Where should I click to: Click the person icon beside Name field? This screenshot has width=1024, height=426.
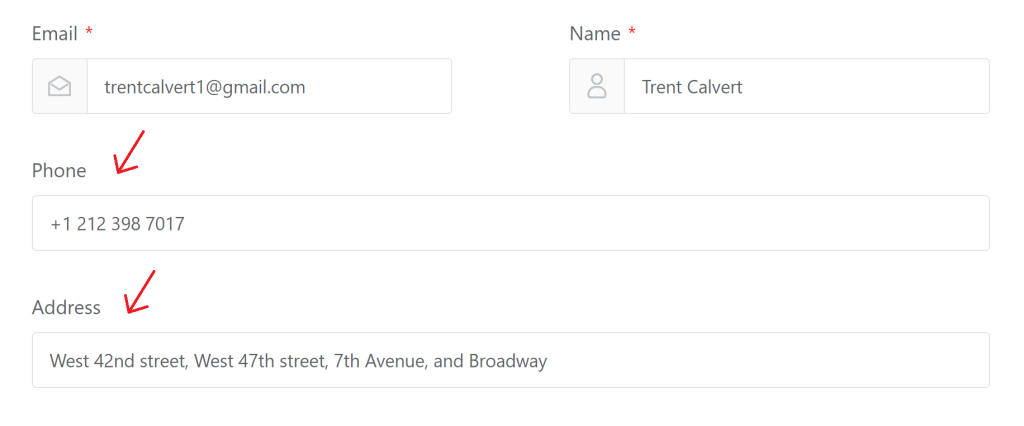click(x=597, y=86)
